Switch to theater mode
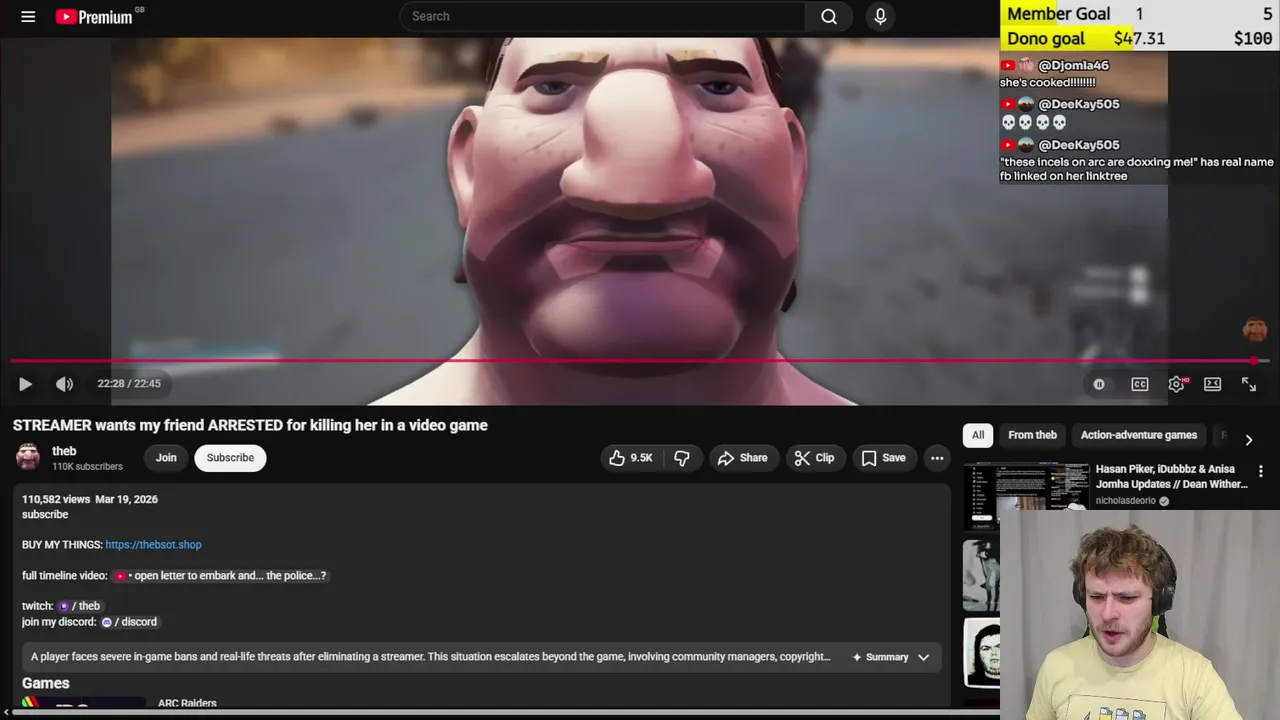The height and width of the screenshot is (720, 1280). (1212, 384)
